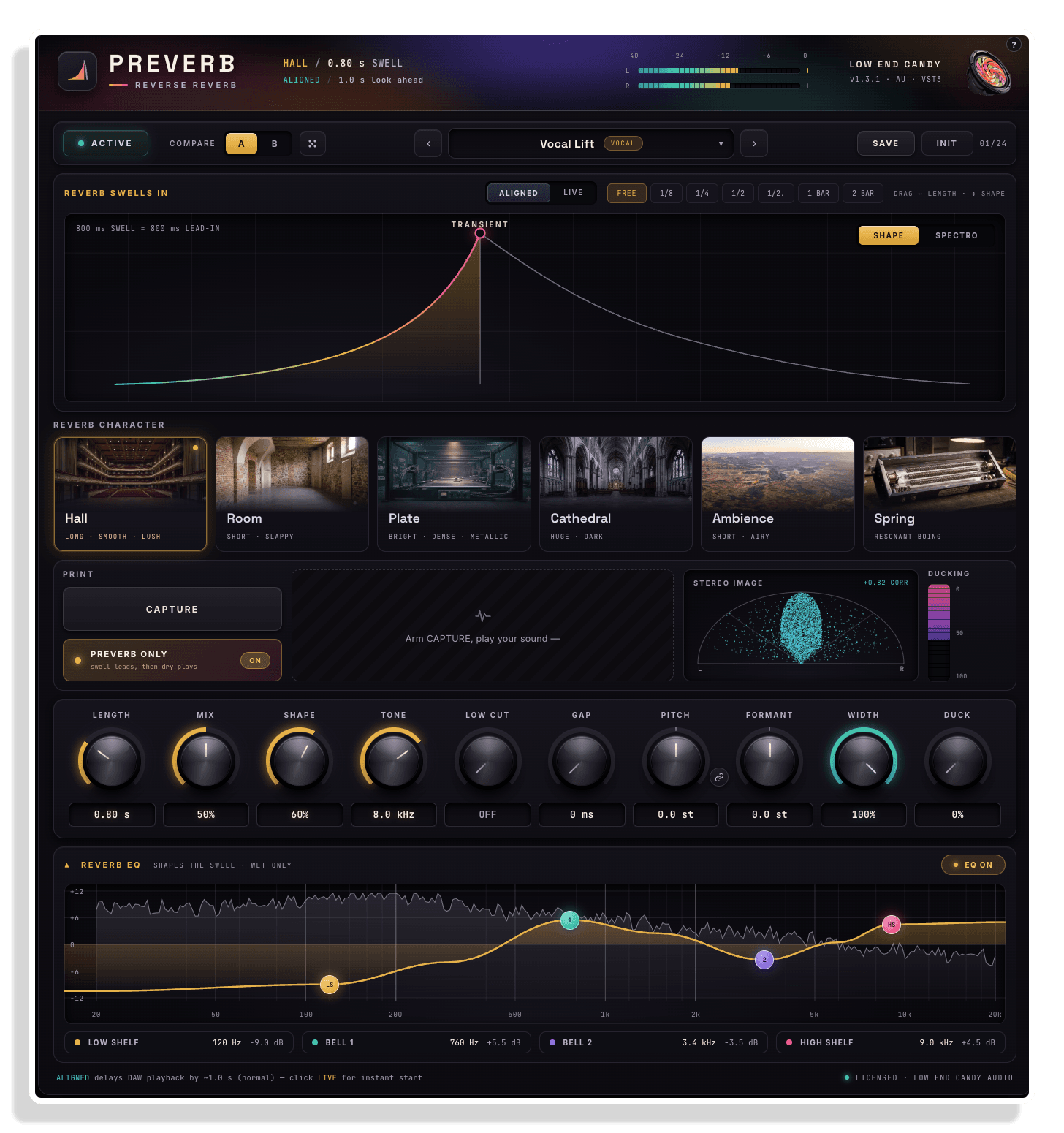The width and height of the screenshot is (1064, 1133).
Task: Go to previous preset arrow
Action: [428, 143]
